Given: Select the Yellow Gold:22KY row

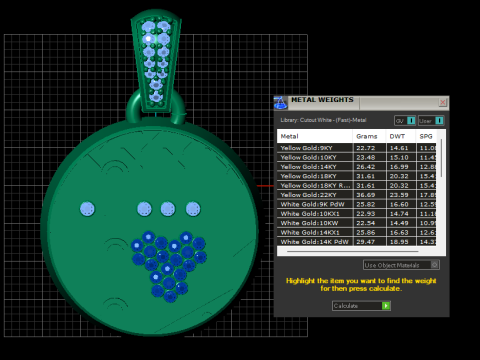Looking at the screenshot, I should [357, 195].
